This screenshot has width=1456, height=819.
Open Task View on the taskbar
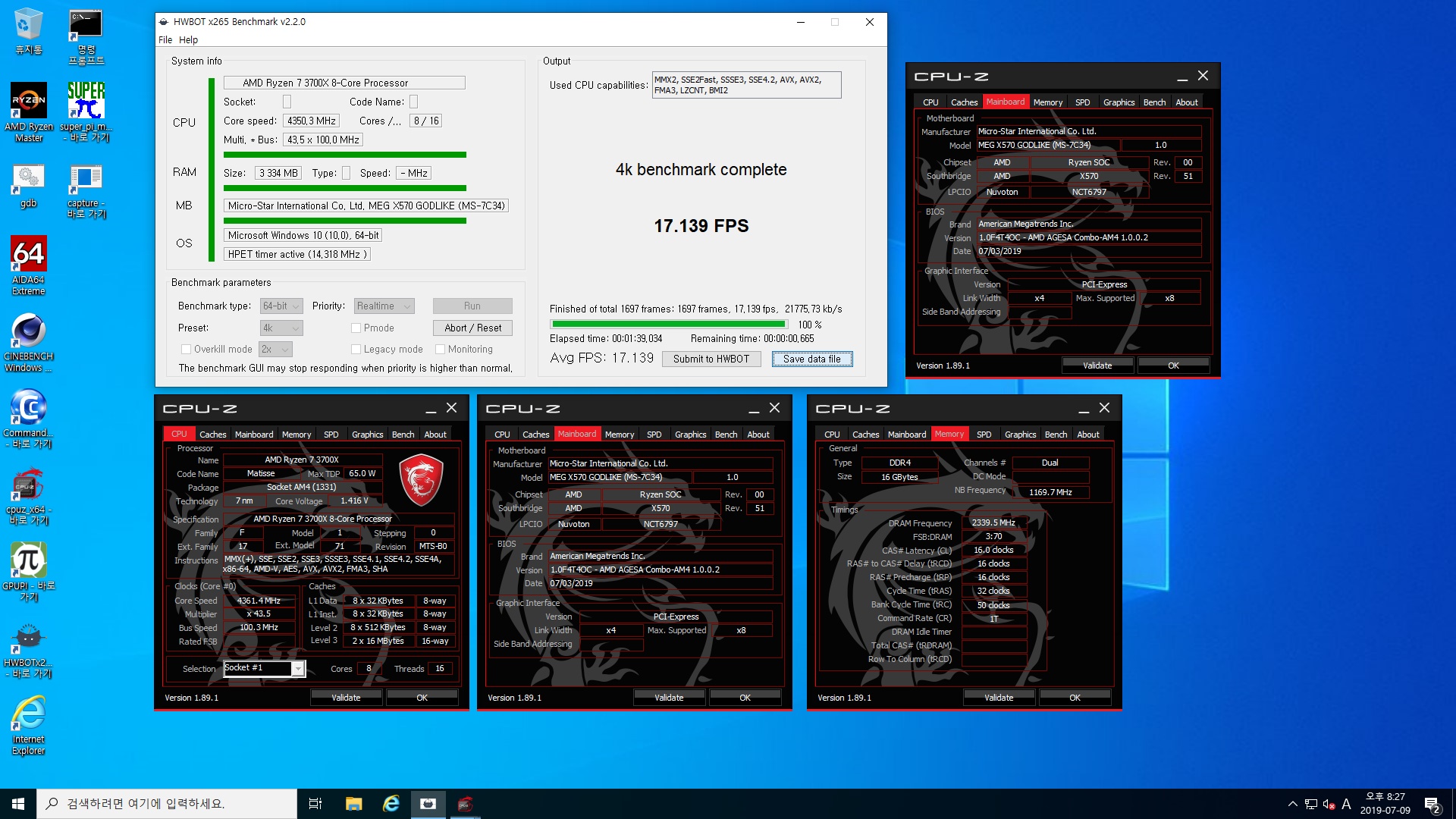315,804
